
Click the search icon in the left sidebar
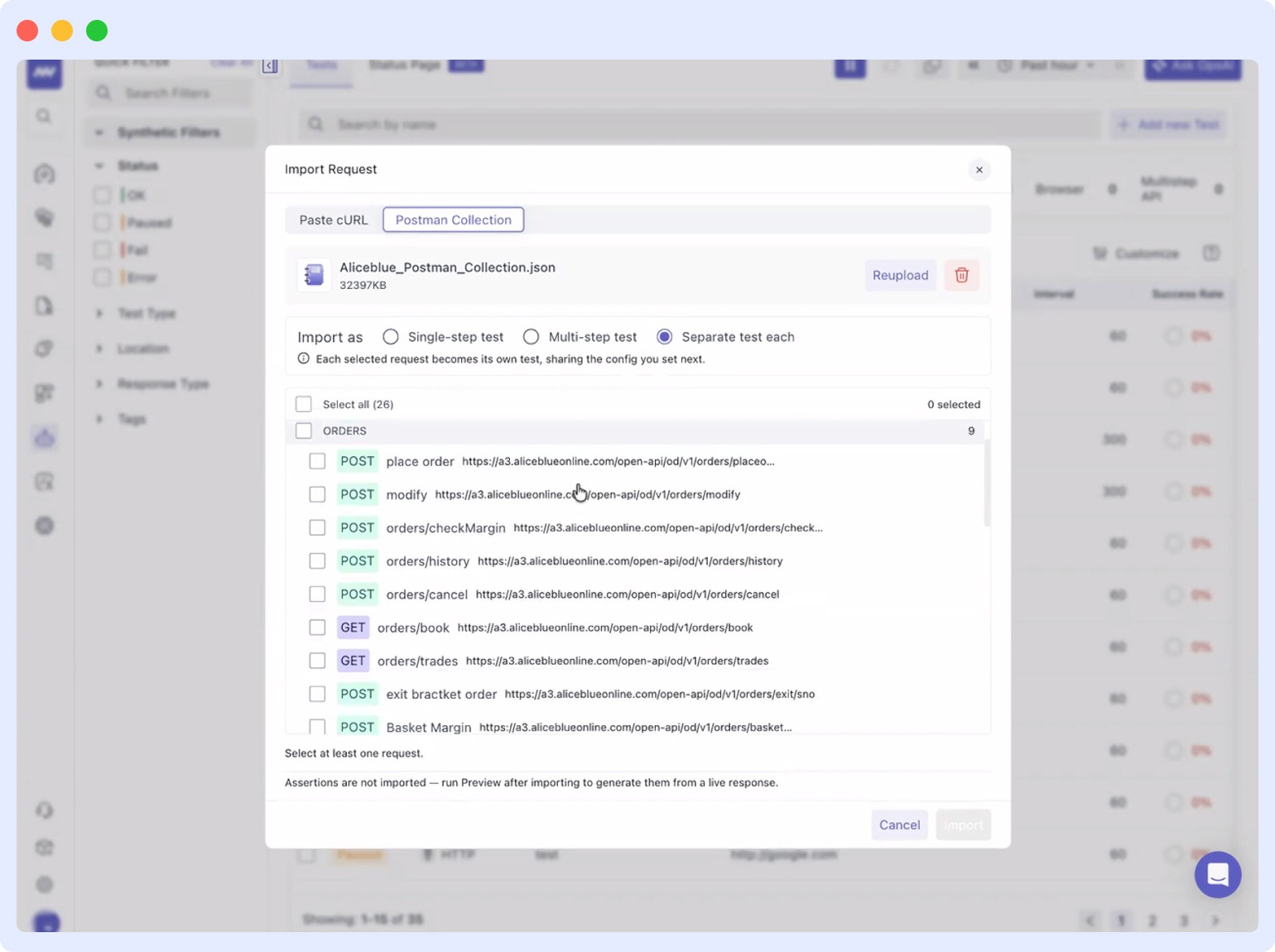coord(44,116)
